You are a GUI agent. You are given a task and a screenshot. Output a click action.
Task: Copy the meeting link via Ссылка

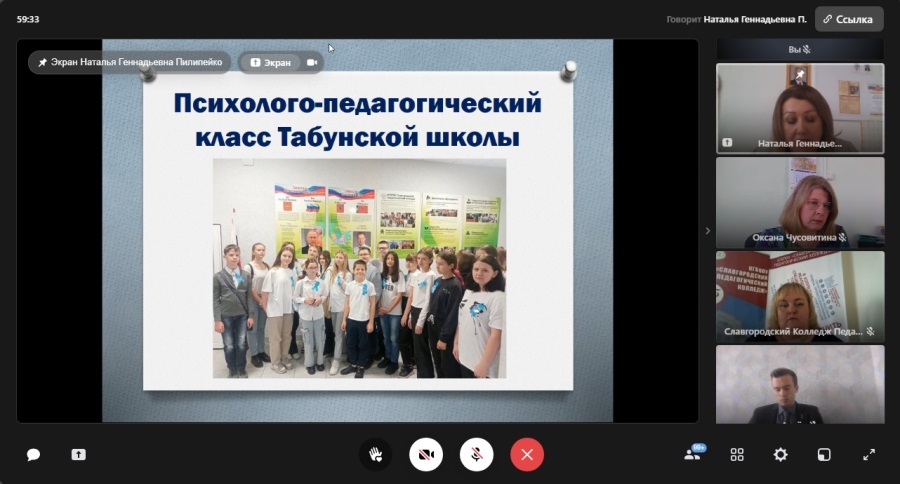pyautogui.click(x=849, y=19)
